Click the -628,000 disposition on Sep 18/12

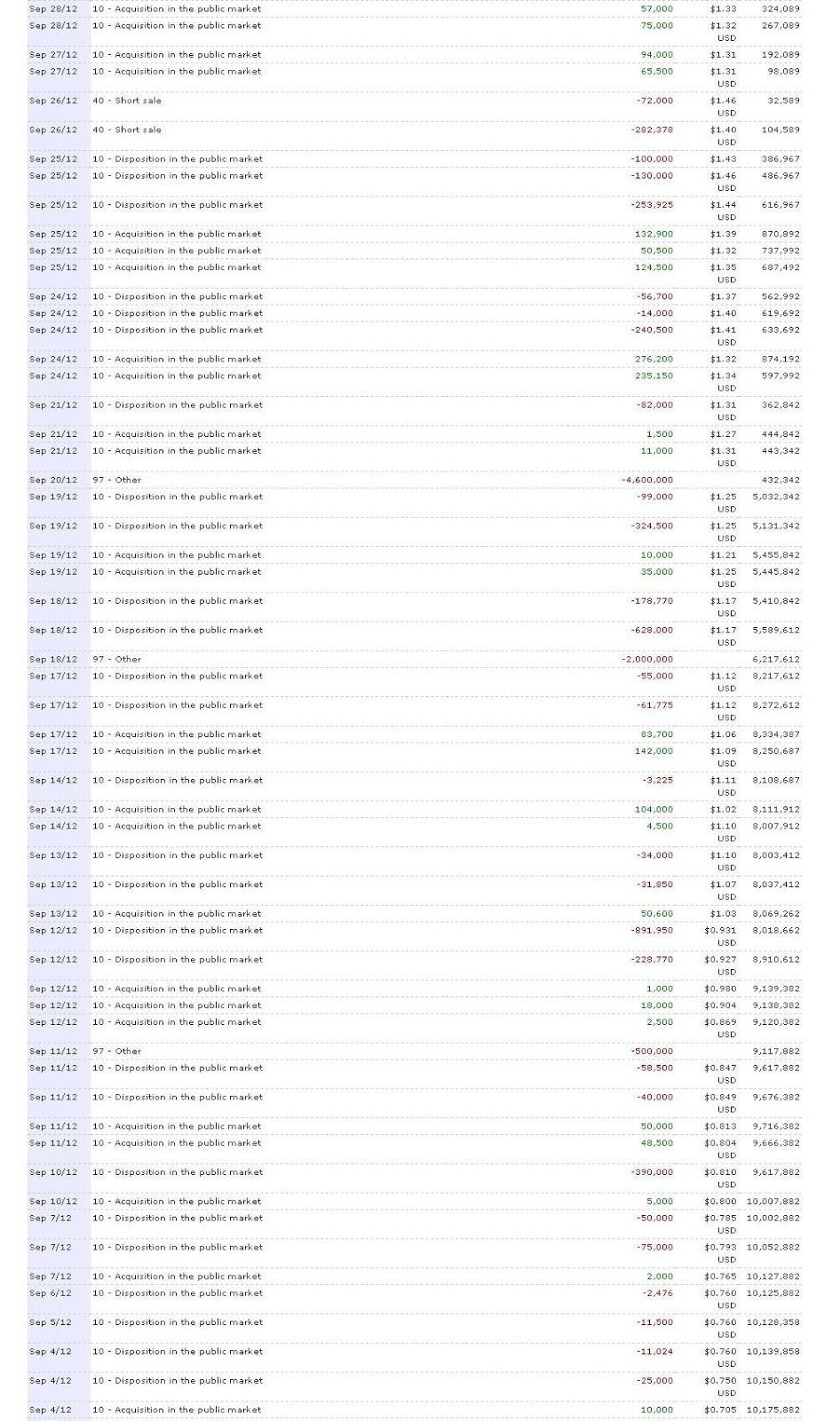click(652, 631)
